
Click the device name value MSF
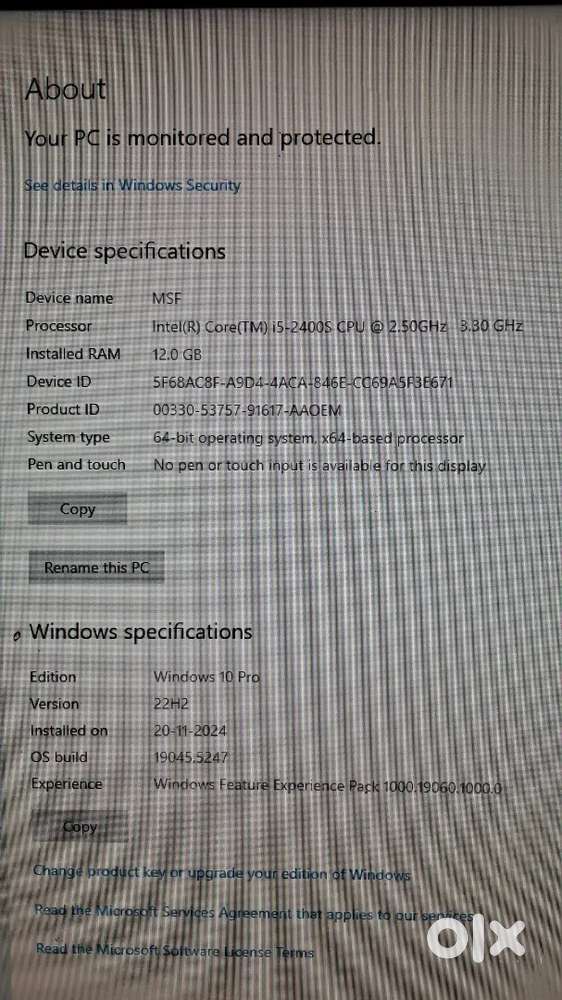point(167,298)
